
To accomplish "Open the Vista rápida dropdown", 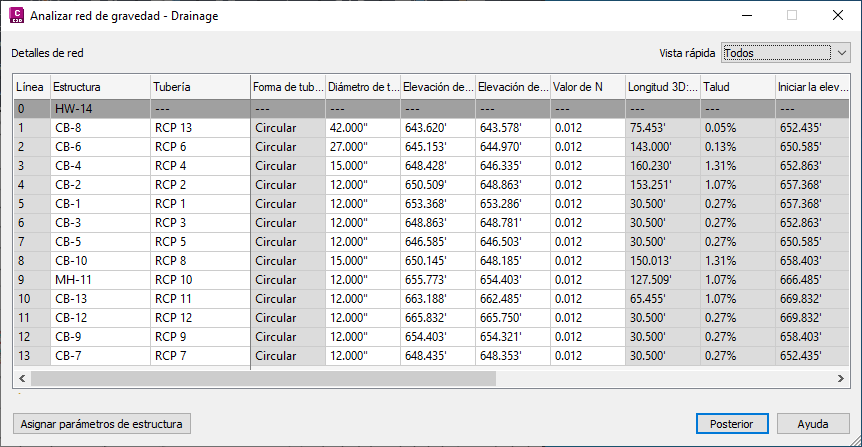I will (786, 53).
